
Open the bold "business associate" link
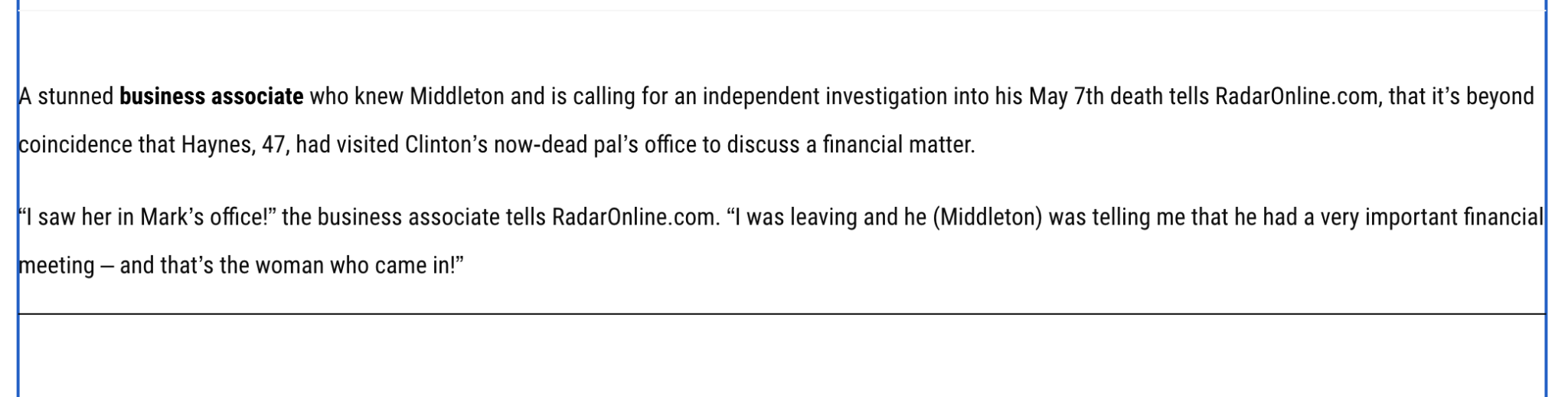(211, 97)
